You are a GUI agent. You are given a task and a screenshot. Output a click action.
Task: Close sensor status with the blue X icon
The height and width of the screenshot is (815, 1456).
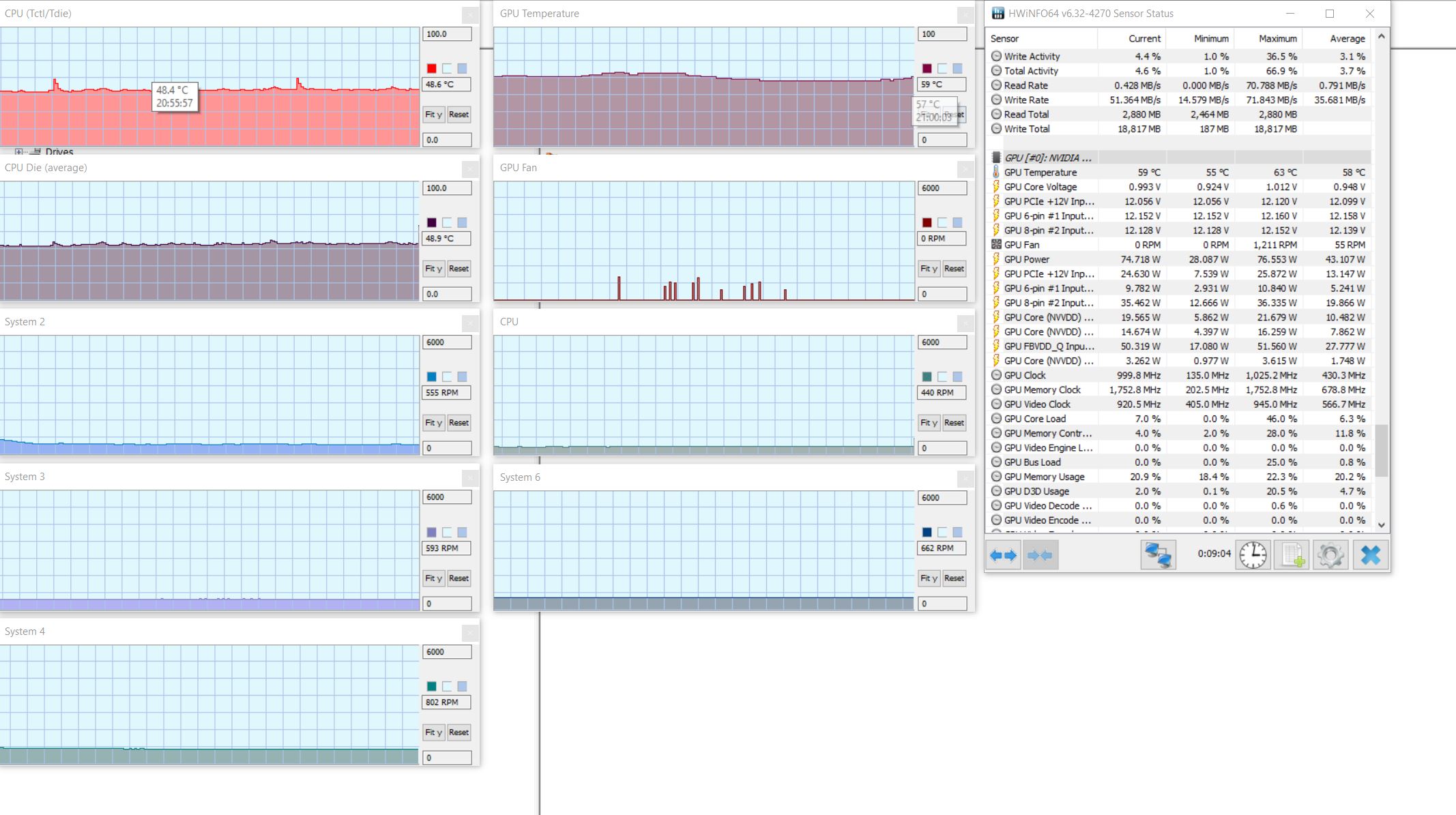pyautogui.click(x=1370, y=555)
